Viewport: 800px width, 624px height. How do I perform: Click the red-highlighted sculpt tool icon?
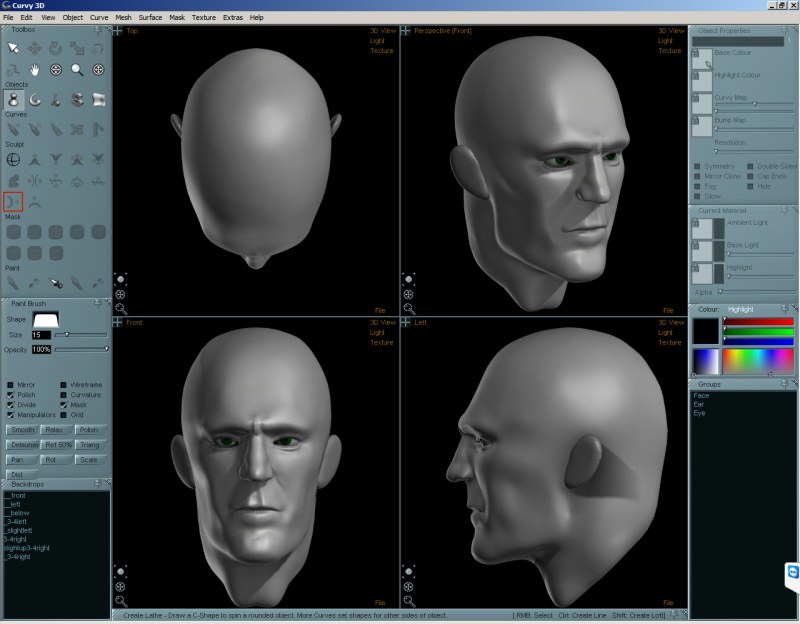point(14,201)
